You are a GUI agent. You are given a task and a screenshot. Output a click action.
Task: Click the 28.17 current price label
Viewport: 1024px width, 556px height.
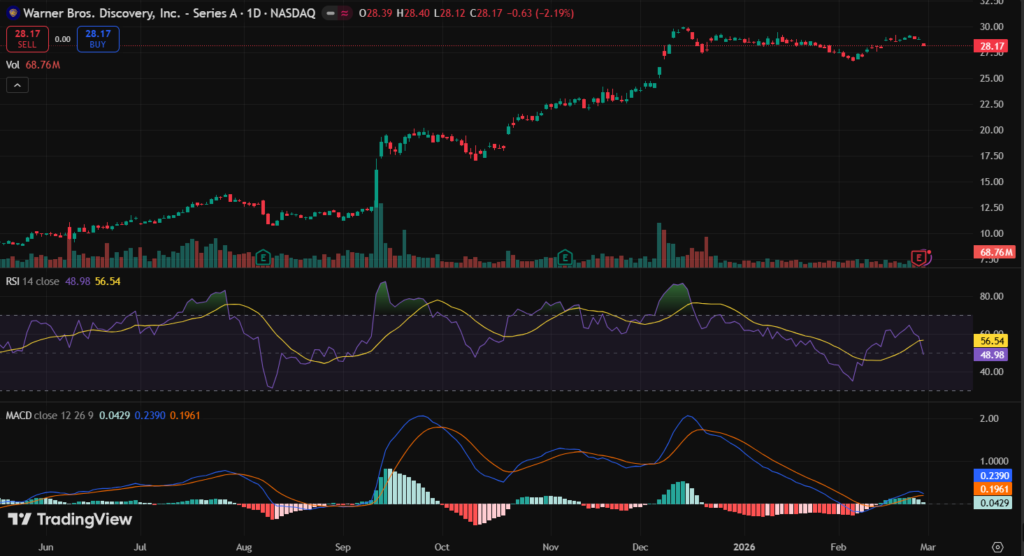[x=992, y=46]
